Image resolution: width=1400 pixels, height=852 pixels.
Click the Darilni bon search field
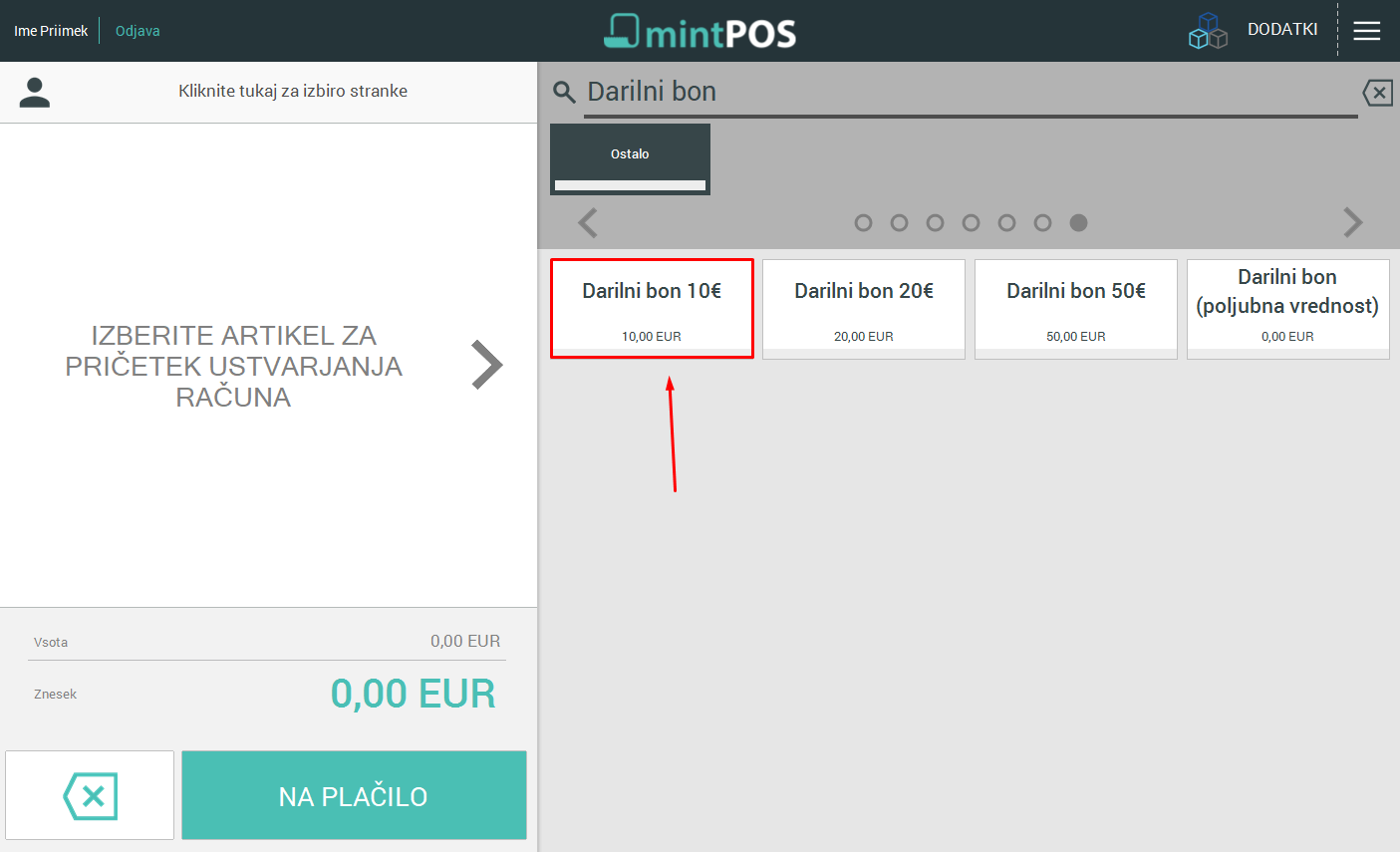(x=971, y=93)
